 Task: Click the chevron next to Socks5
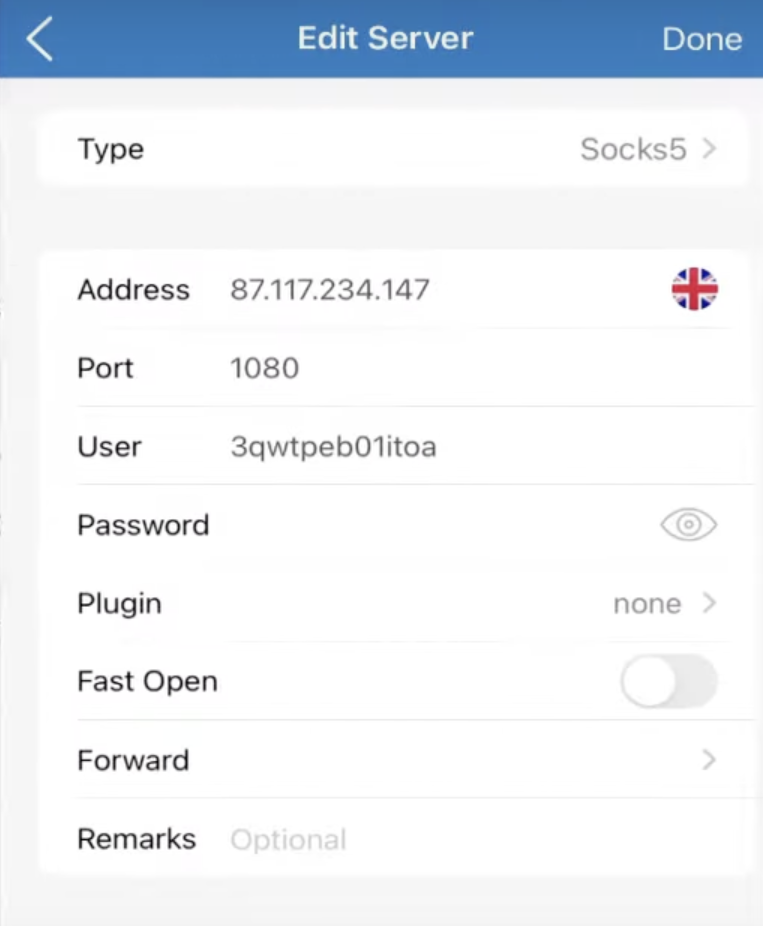709,150
